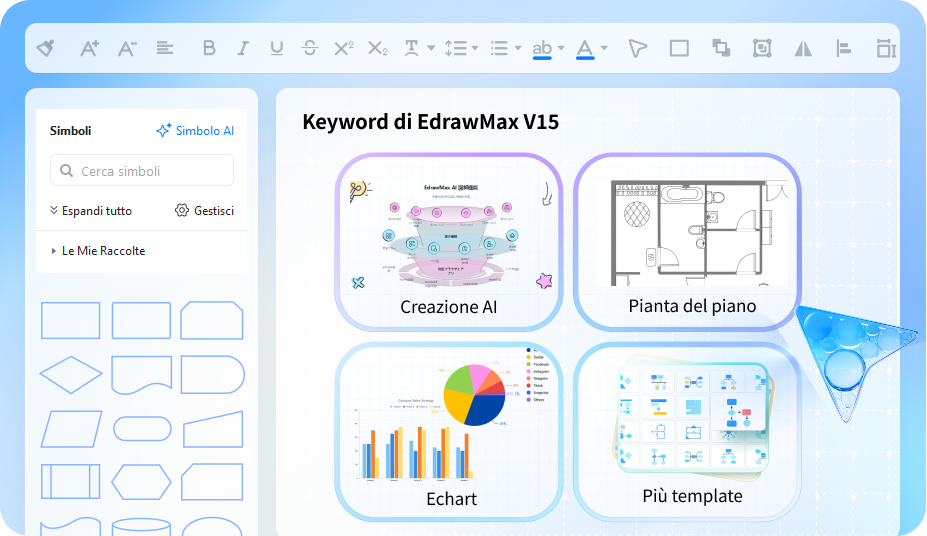
Task: Toggle Subscript formatting
Action: (377, 48)
